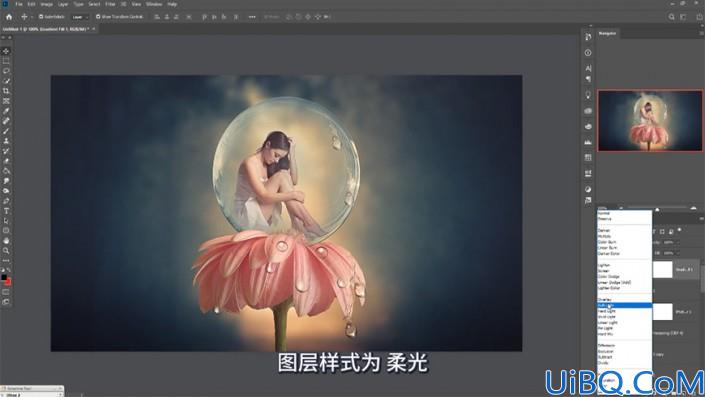The image size is (705, 397).
Task: Choose Color Dodge in the blend mode list
Action: [624, 277]
